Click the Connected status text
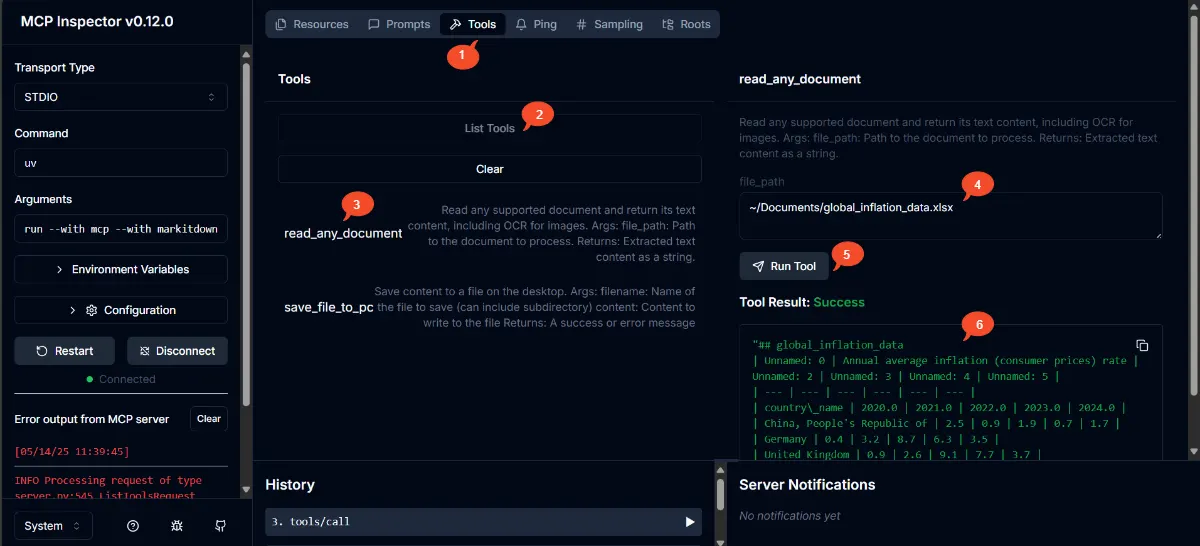1200x546 pixels. pyautogui.click(x=127, y=379)
